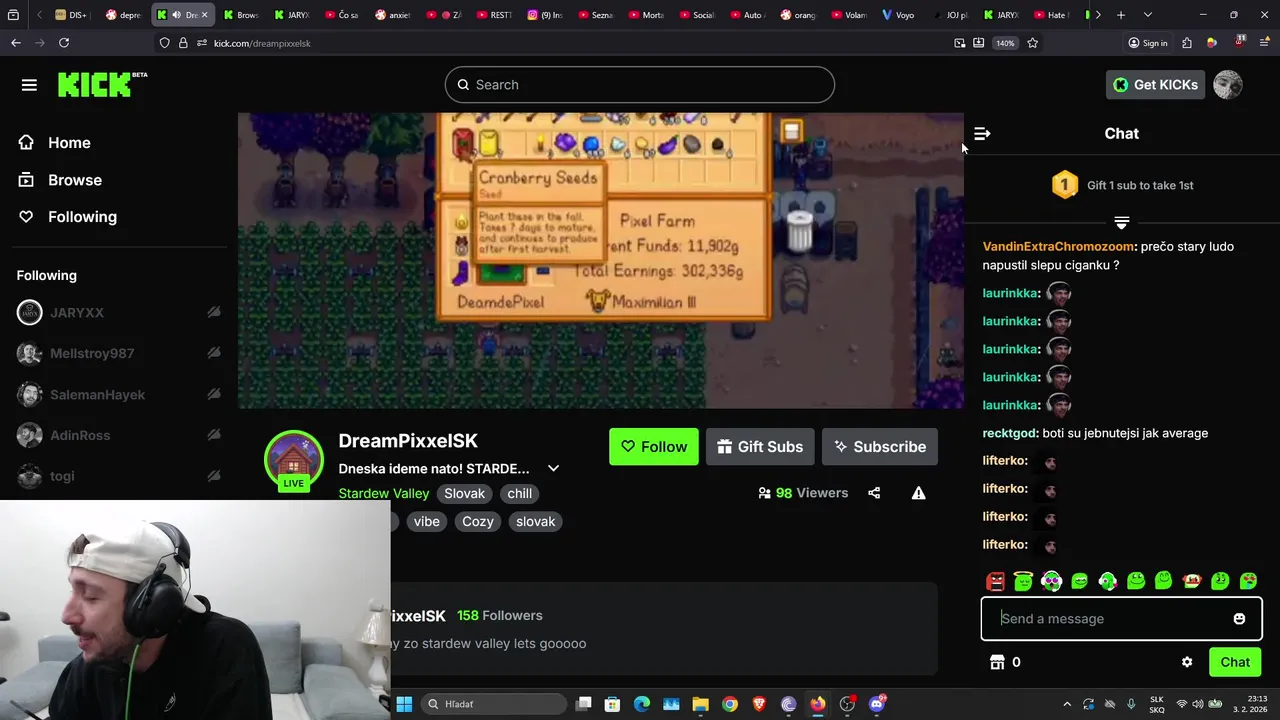Insert the halo angel emote
Screen dimensions: 1280x720
(x=1023, y=581)
